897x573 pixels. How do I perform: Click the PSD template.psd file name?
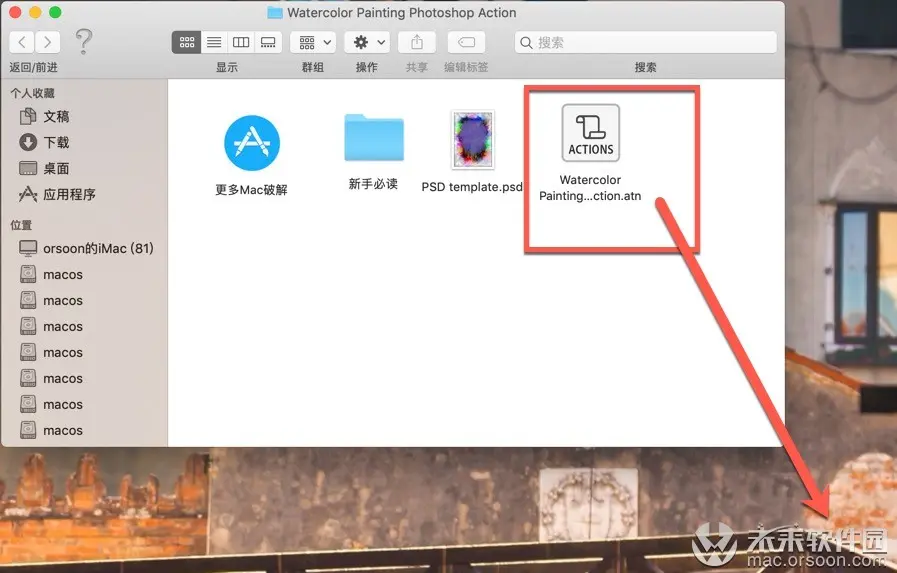(x=473, y=187)
